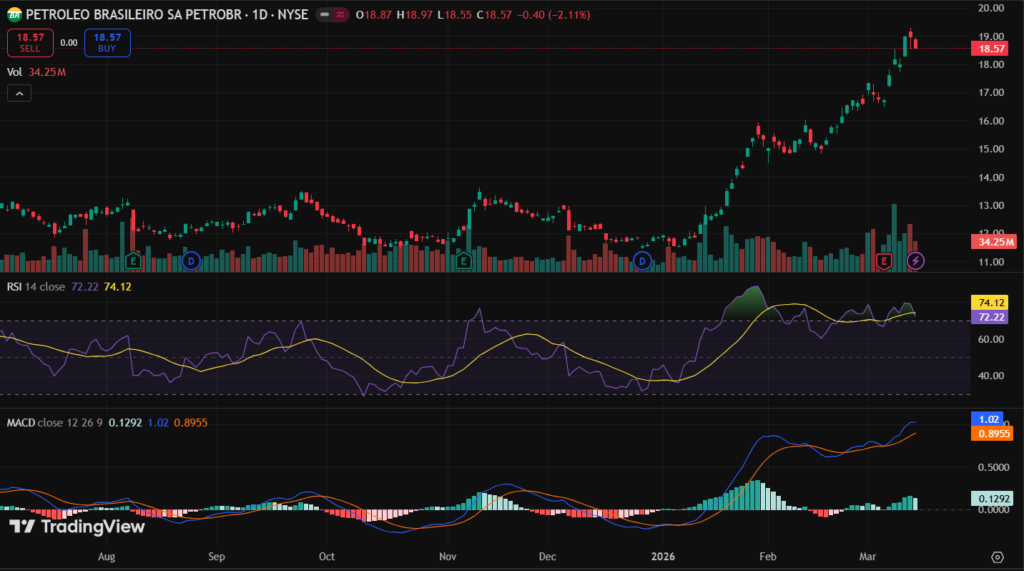Click the green earnings marker in November
This screenshot has width=1024, height=571.
(464, 261)
